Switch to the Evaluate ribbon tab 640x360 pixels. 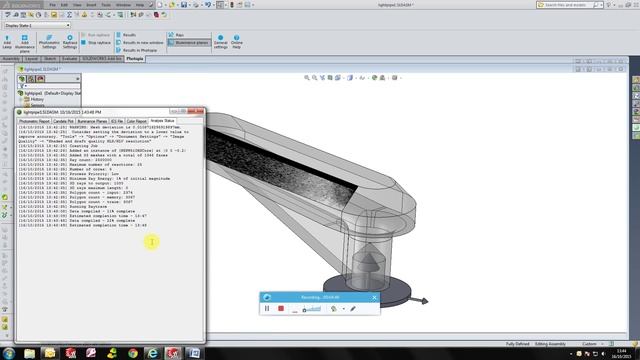click(69, 59)
